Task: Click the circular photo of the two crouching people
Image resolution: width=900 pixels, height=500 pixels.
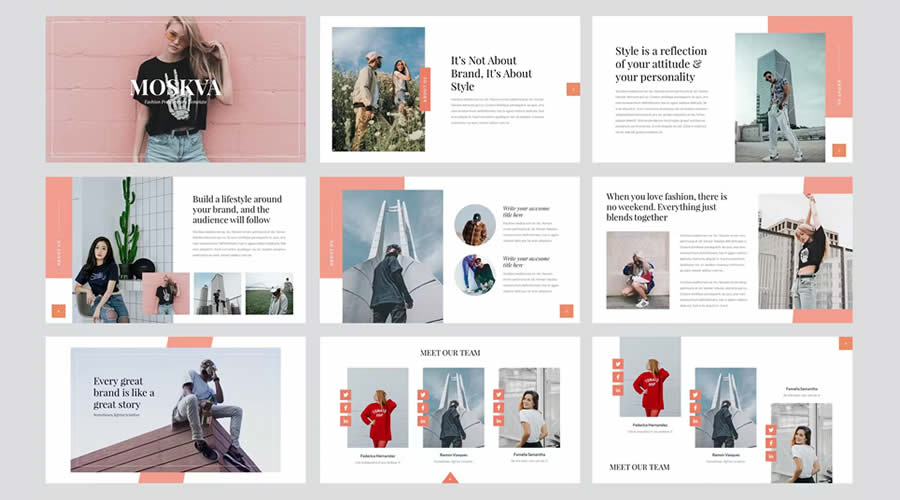Action: point(475,275)
